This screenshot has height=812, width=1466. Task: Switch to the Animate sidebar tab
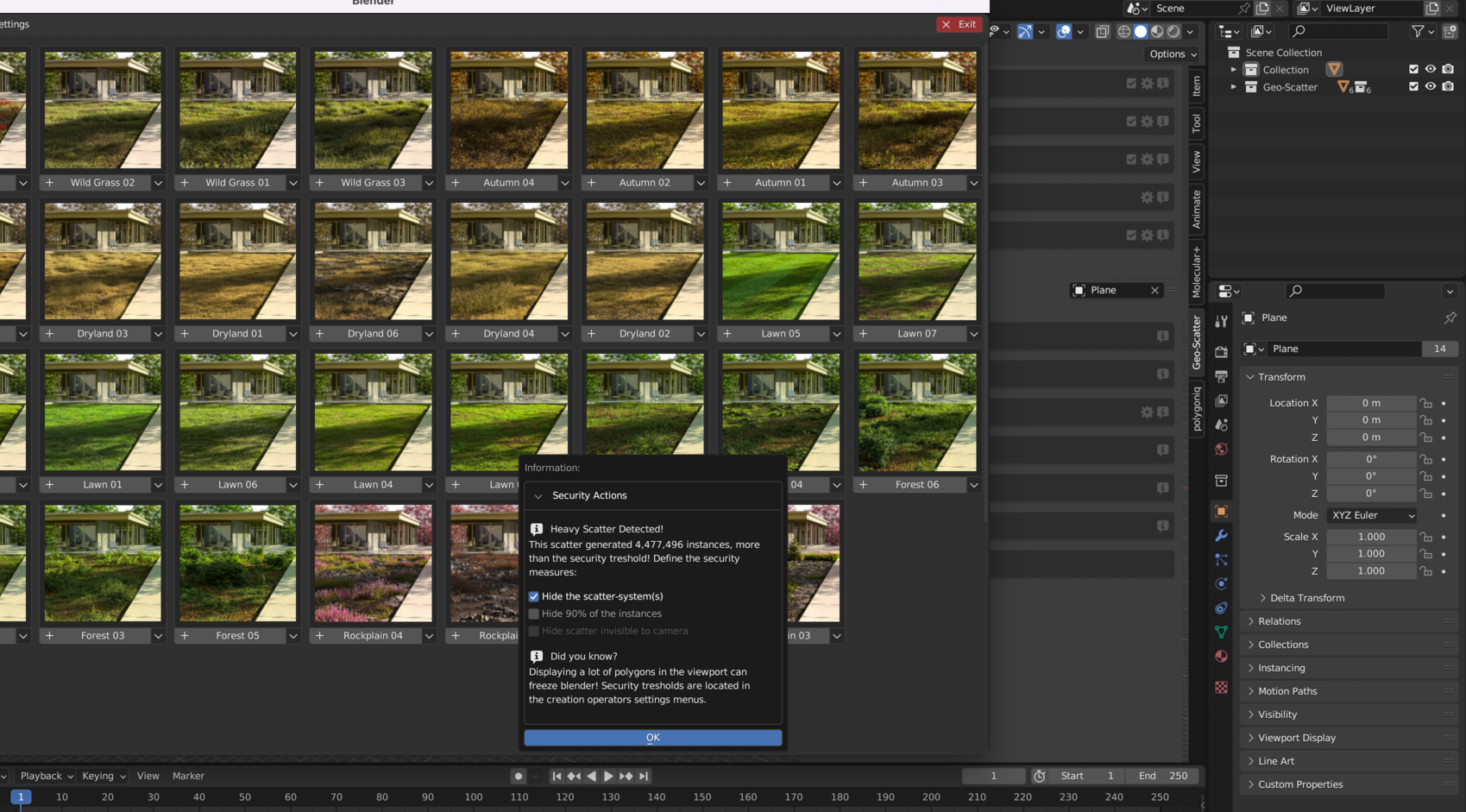[x=1196, y=210]
